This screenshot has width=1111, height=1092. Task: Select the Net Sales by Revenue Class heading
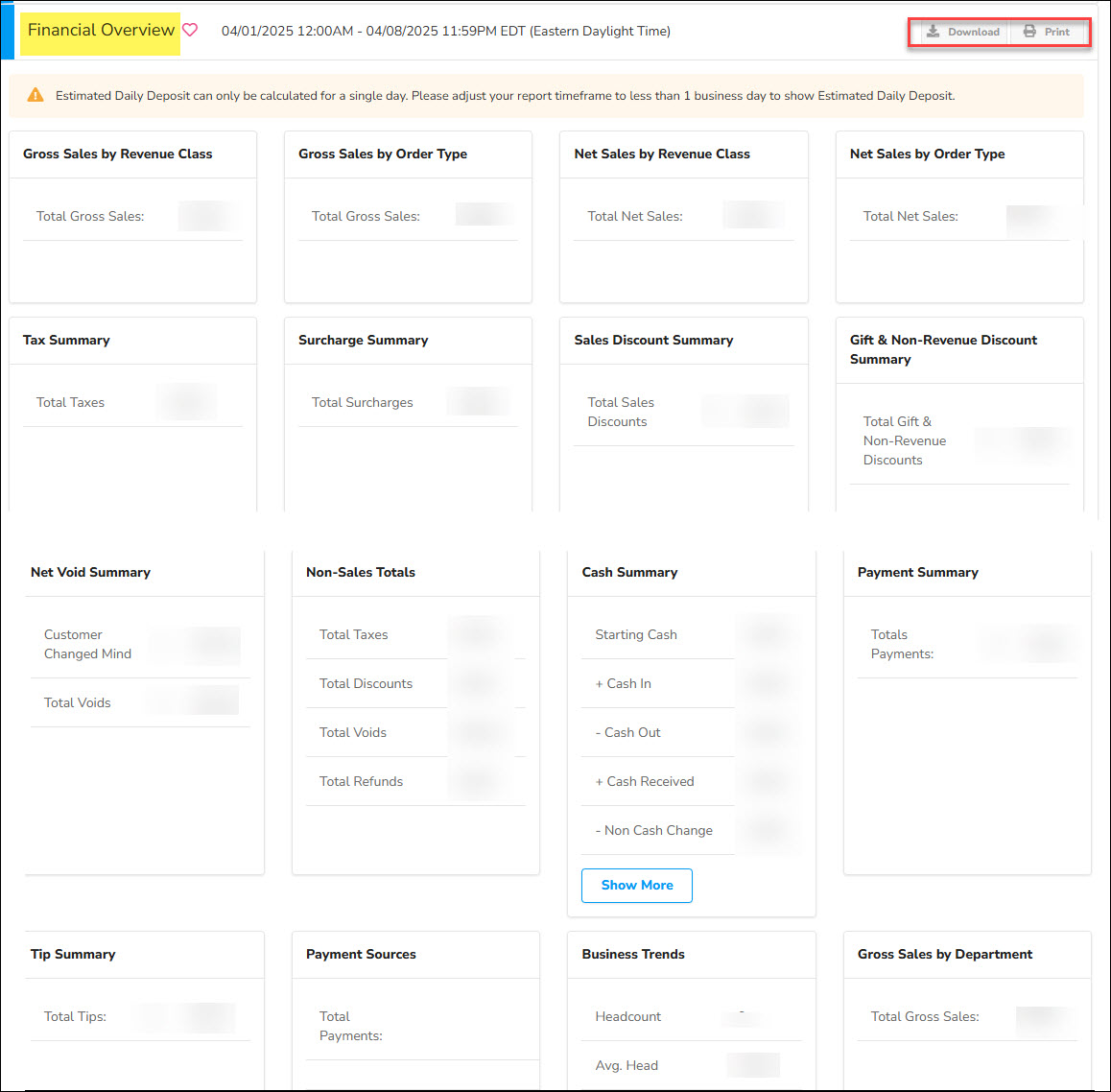pos(662,154)
